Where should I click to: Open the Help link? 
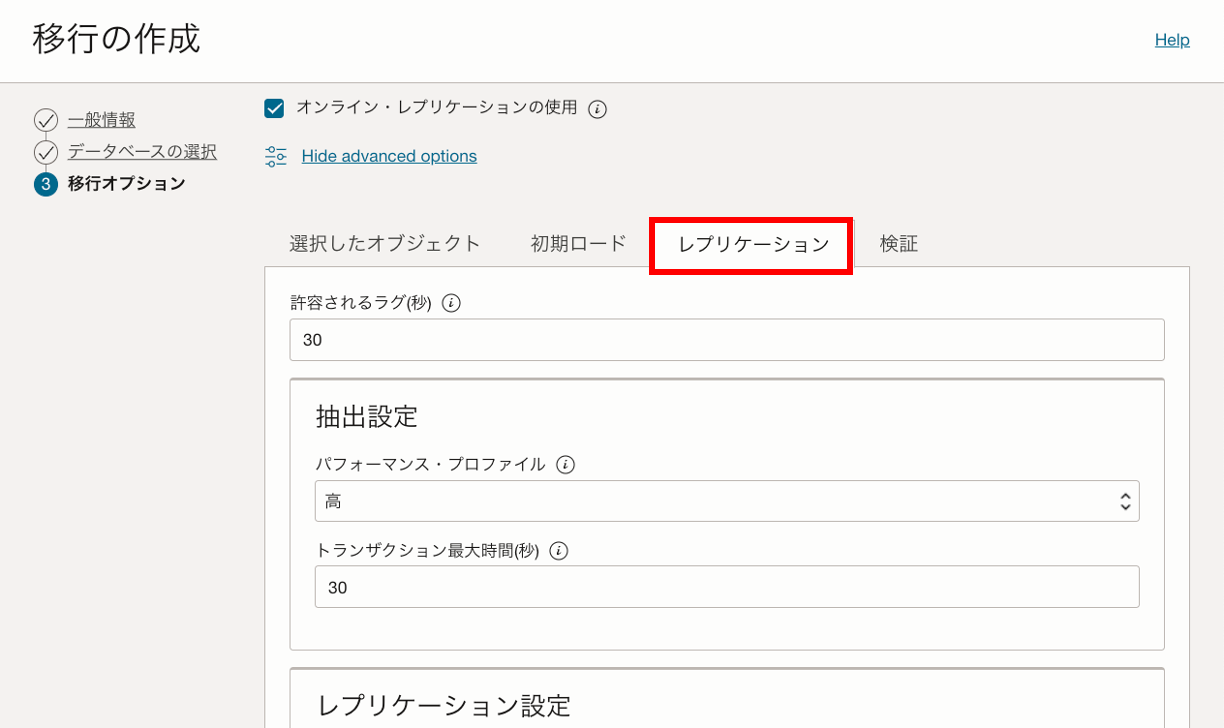(1171, 39)
